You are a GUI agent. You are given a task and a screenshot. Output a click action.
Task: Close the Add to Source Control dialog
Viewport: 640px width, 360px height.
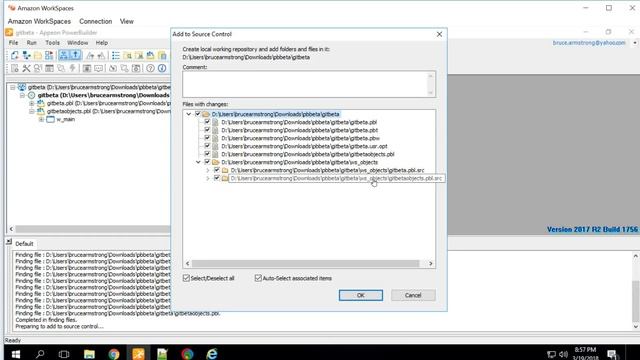pyautogui.click(x=439, y=34)
